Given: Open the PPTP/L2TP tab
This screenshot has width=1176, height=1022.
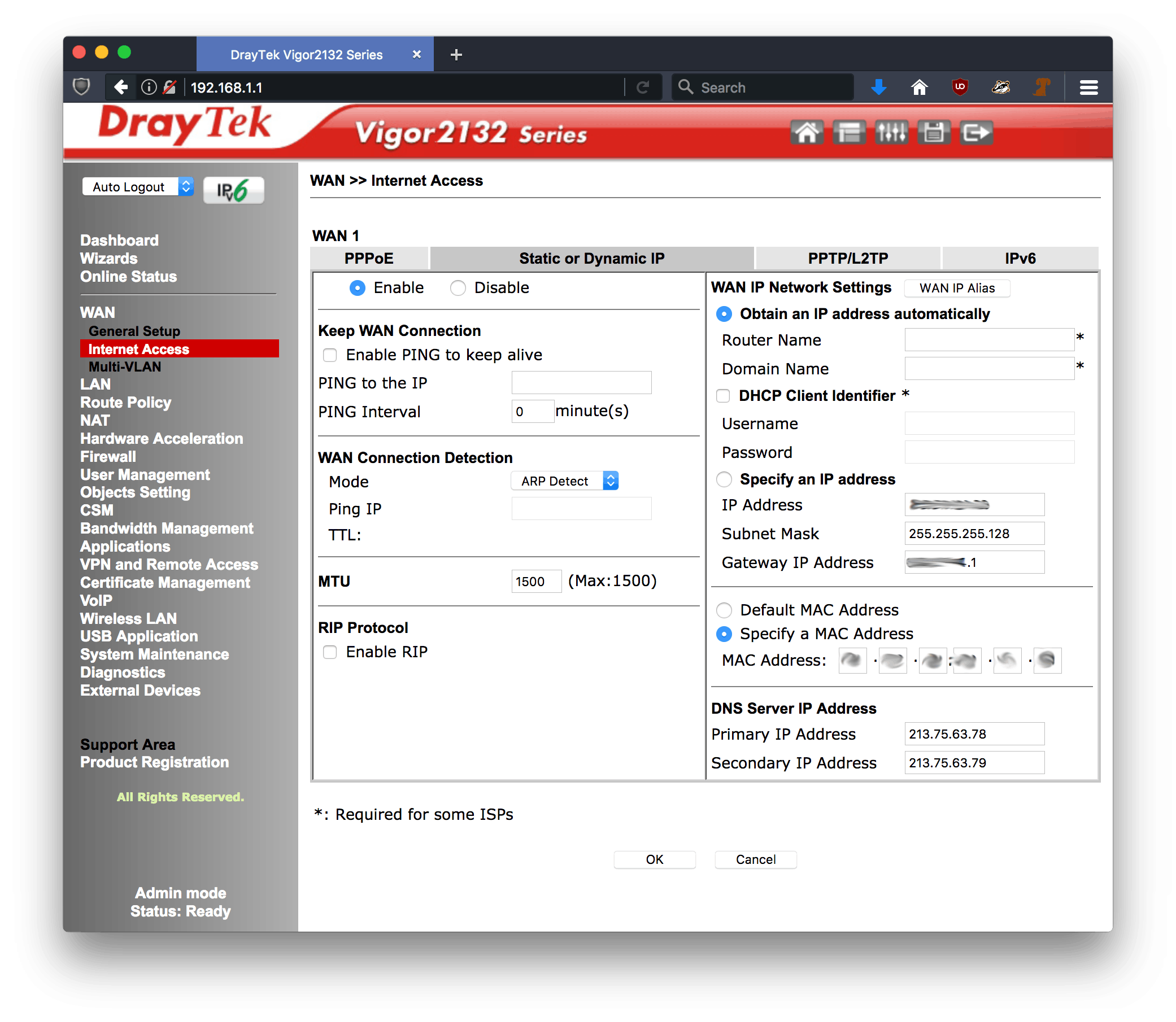Looking at the screenshot, I should click(848, 259).
